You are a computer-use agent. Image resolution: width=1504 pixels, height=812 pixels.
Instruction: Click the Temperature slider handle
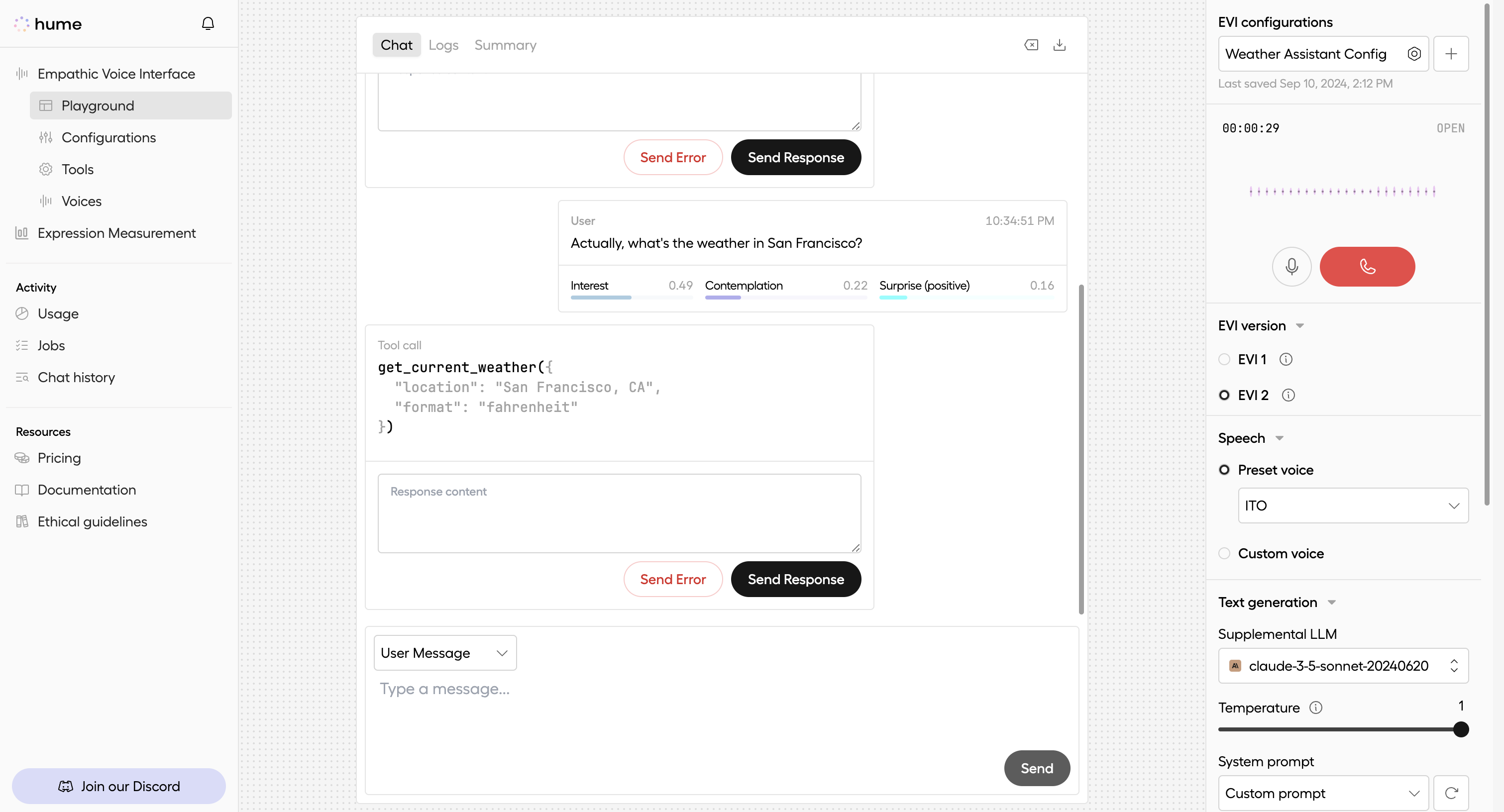pyautogui.click(x=1460, y=729)
